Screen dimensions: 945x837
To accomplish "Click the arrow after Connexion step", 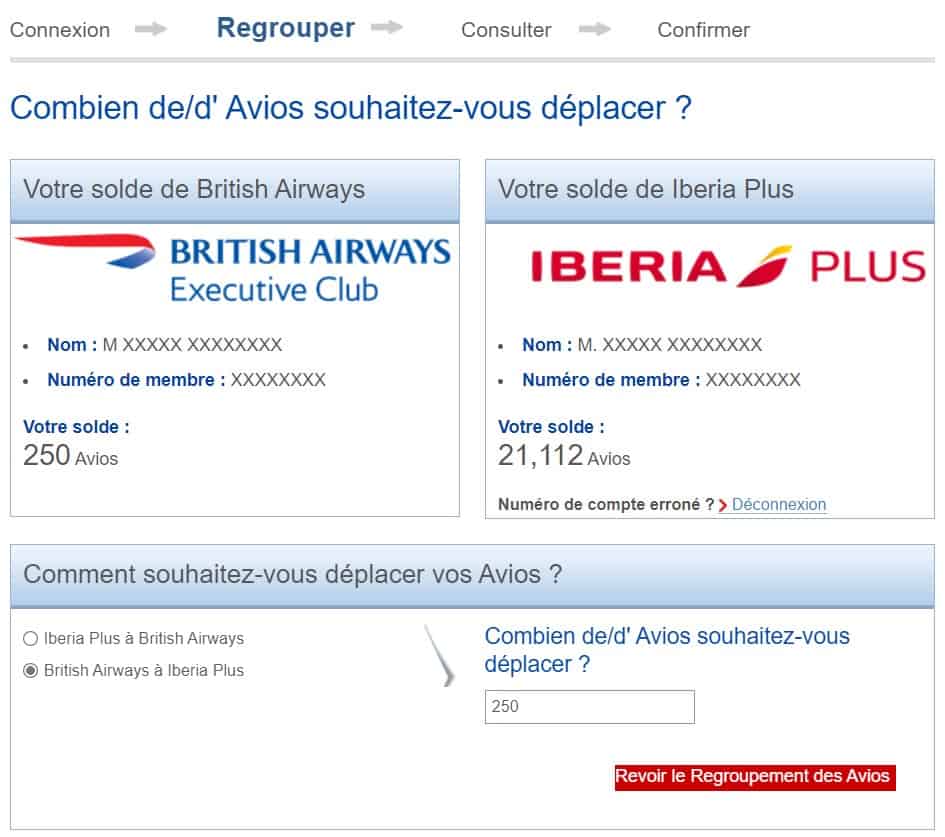I will 151,29.
